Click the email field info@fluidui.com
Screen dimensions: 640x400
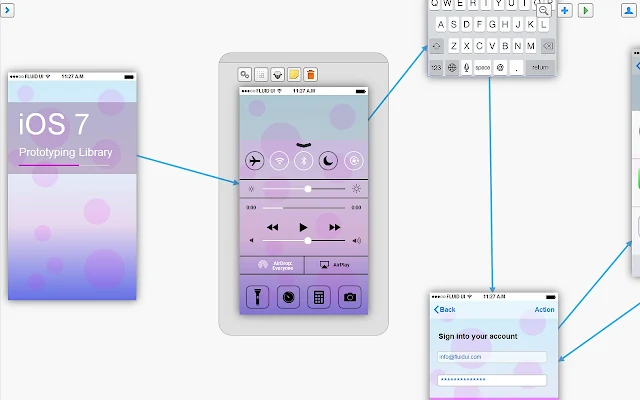tap(492, 357)
